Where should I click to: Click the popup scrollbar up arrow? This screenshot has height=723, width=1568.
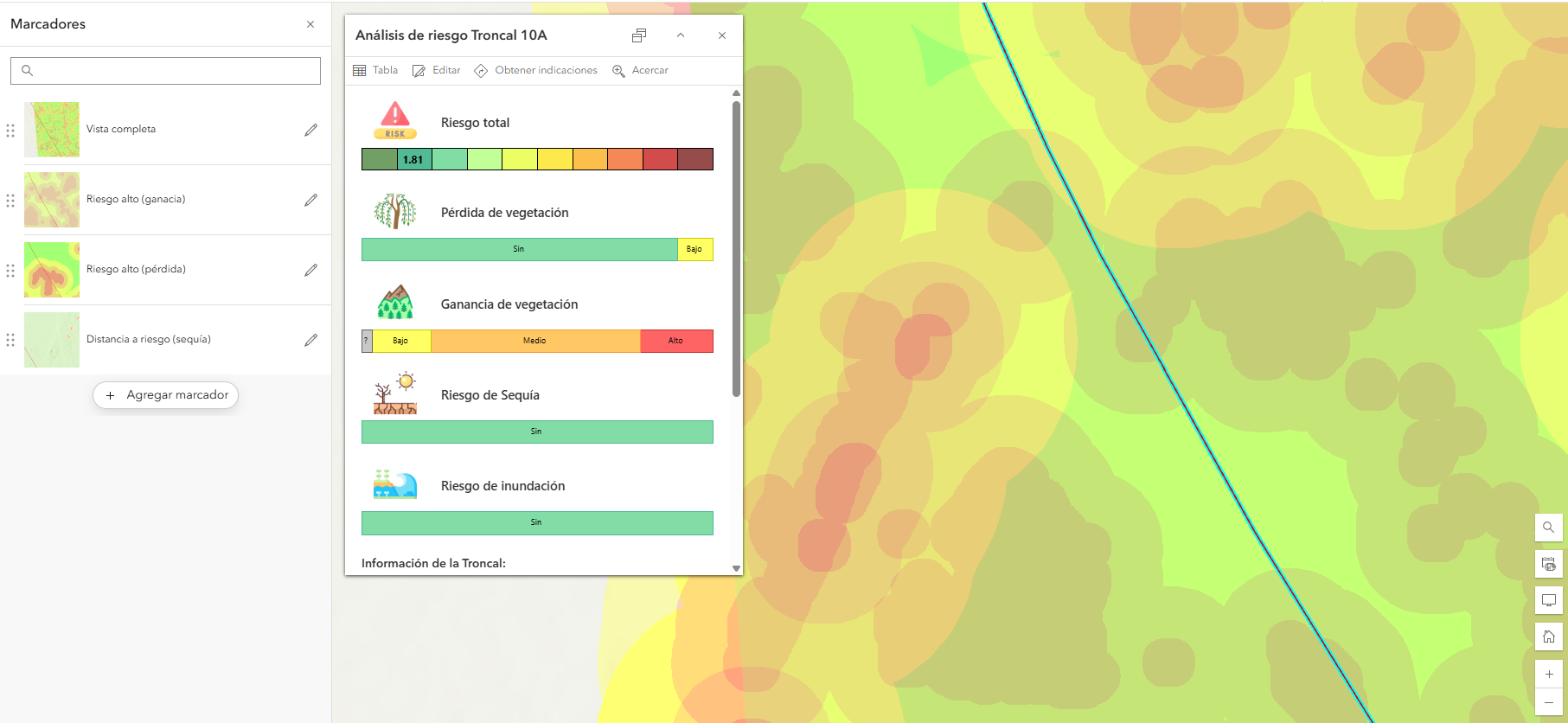click(x=736, y=93)
